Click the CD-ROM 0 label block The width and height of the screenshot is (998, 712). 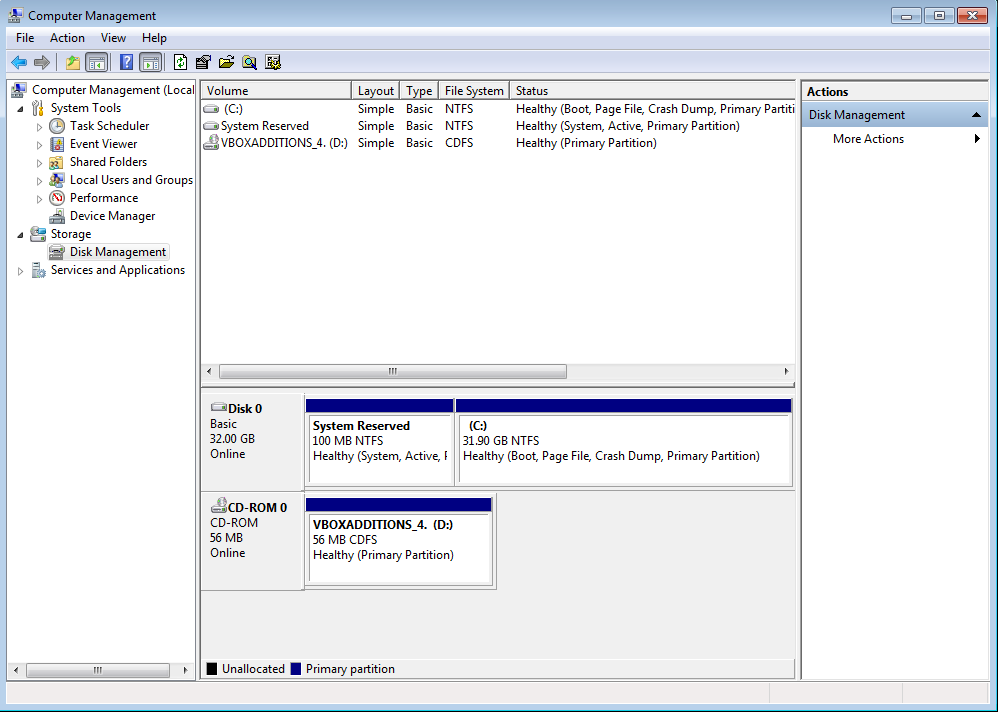point(253,541)
